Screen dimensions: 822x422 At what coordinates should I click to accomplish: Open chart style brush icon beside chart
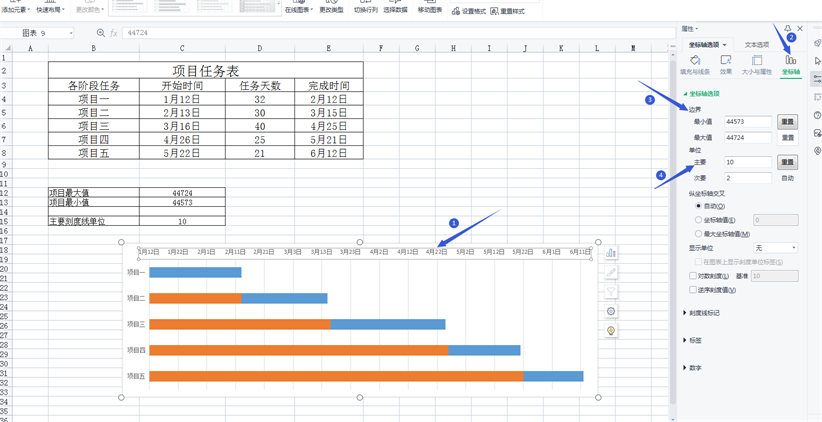pyautogui.click(x=611, y=272)
